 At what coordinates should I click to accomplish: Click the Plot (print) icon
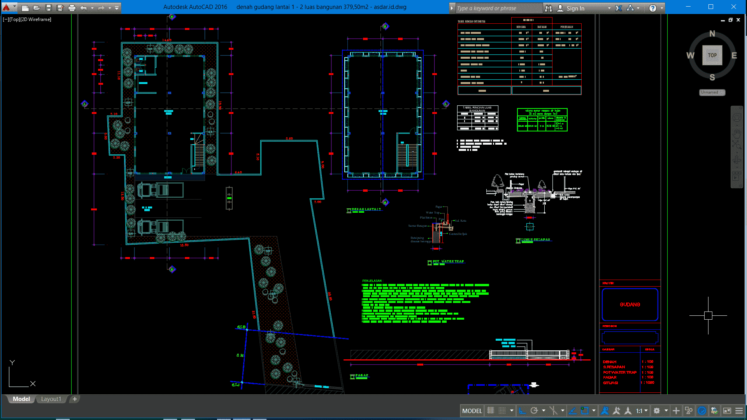click(71, 8)
